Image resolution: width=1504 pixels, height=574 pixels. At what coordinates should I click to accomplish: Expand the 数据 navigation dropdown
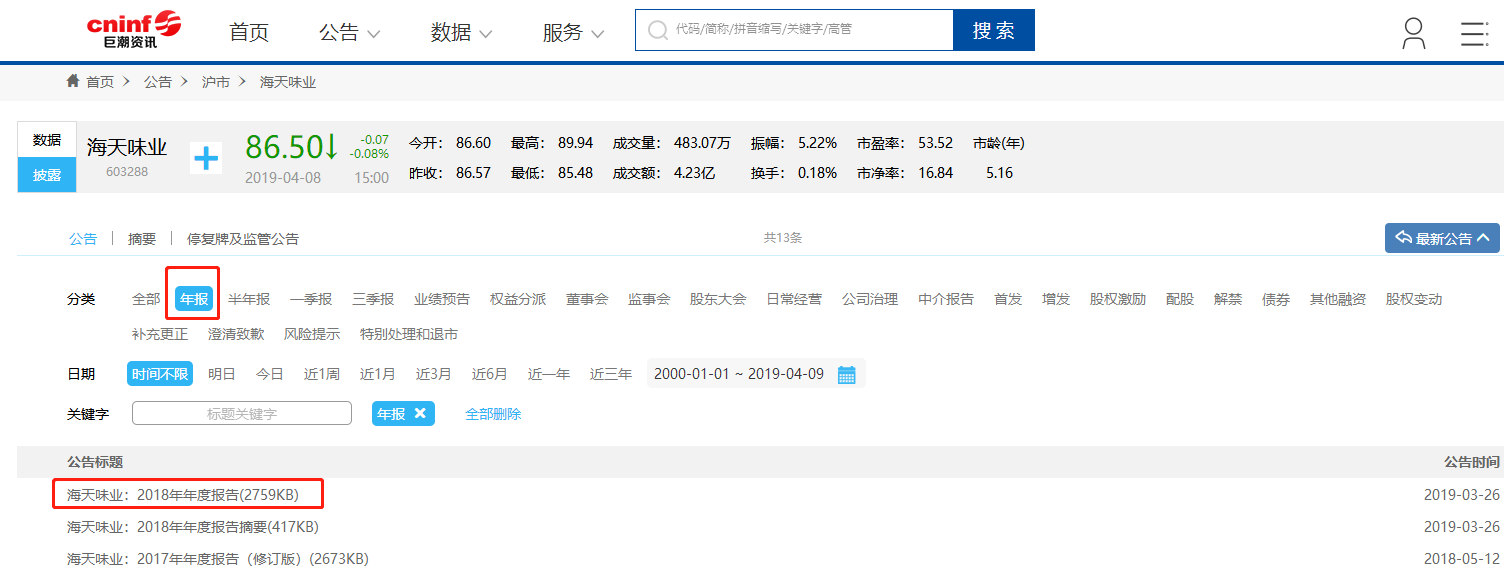click(x=462, y=32)
